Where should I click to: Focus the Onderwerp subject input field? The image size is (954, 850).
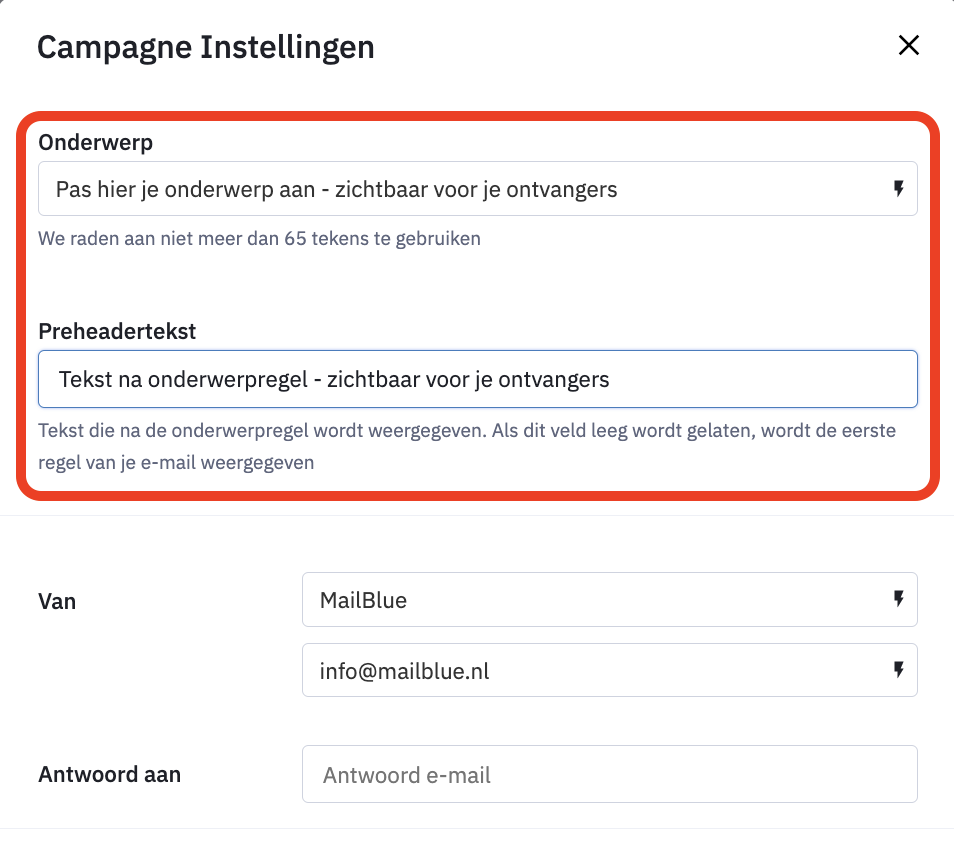click(478, 189)
